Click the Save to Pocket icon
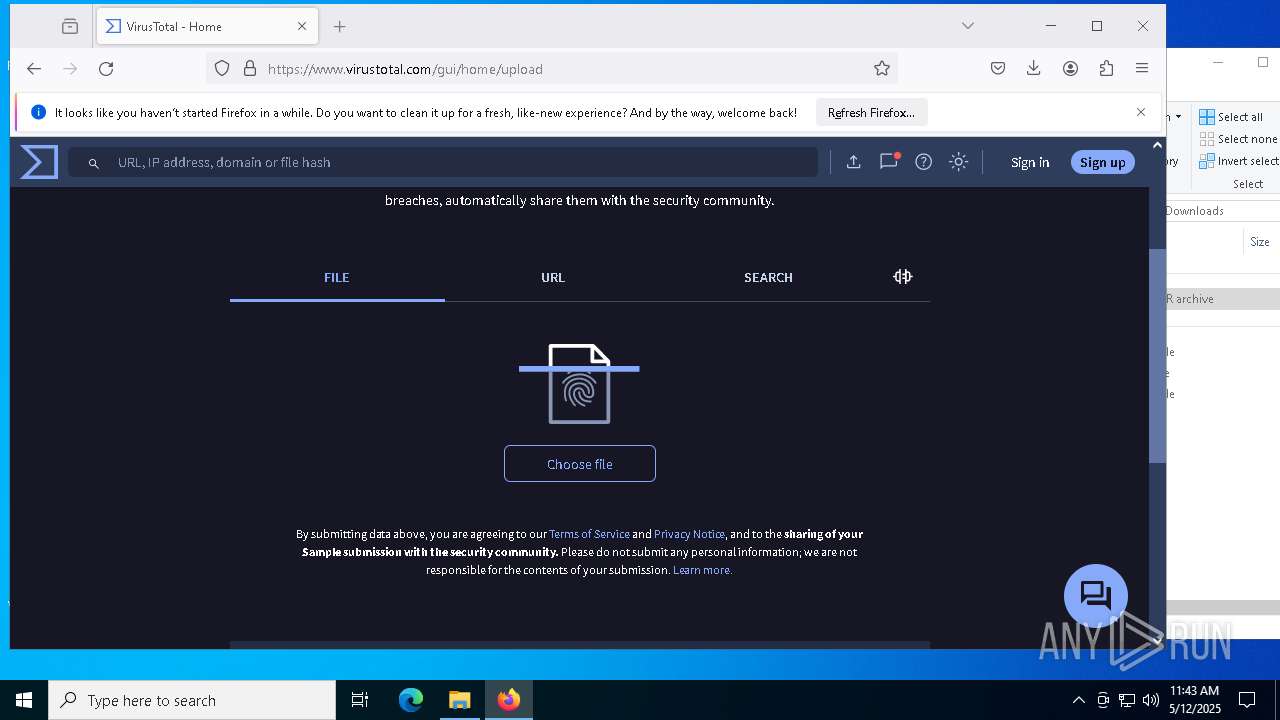Viewport: 1280px width, 720px height. (x=998, y=68)
